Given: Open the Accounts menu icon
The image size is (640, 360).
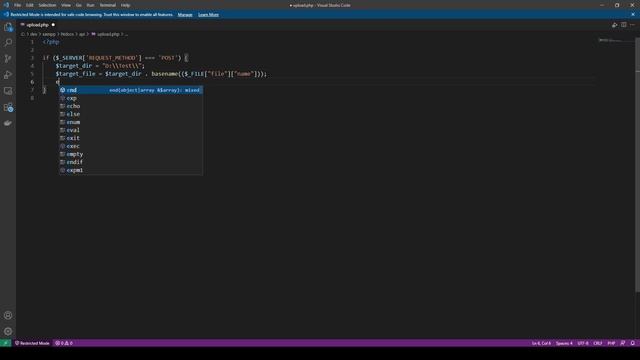Looking at the screenshot, I should 8,315.
